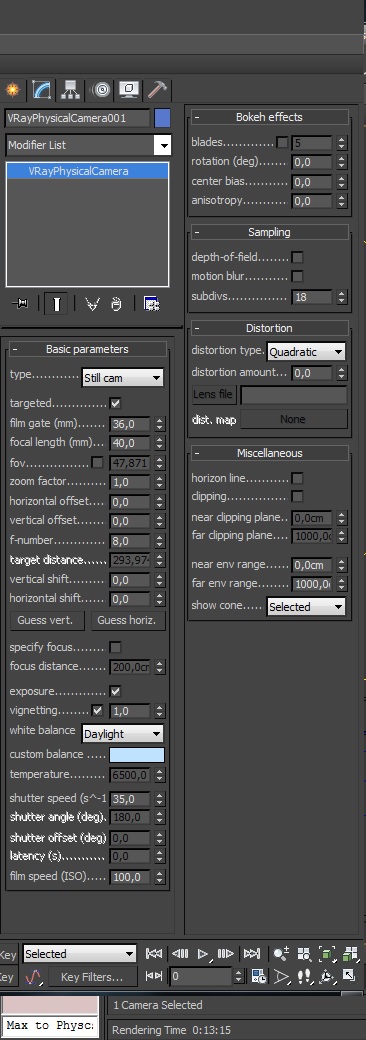Collapse the Bokeh effects rollout
The image size is (366, 1040).
click(x=269, y=117)
